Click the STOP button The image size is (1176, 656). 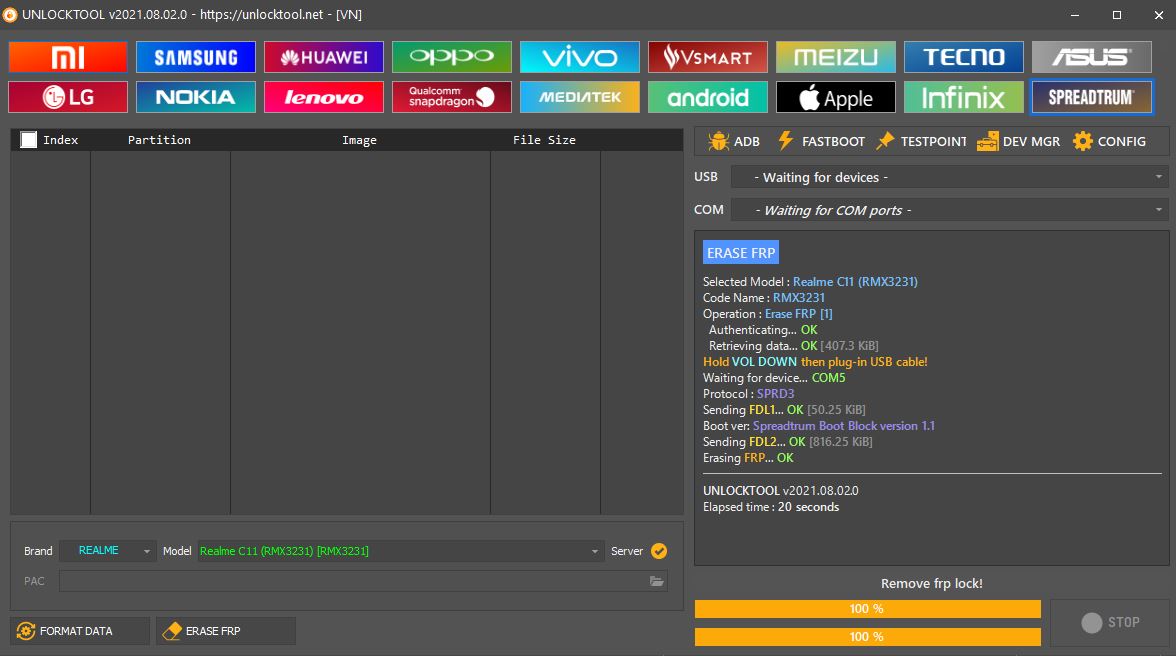tap(1110, 622)
